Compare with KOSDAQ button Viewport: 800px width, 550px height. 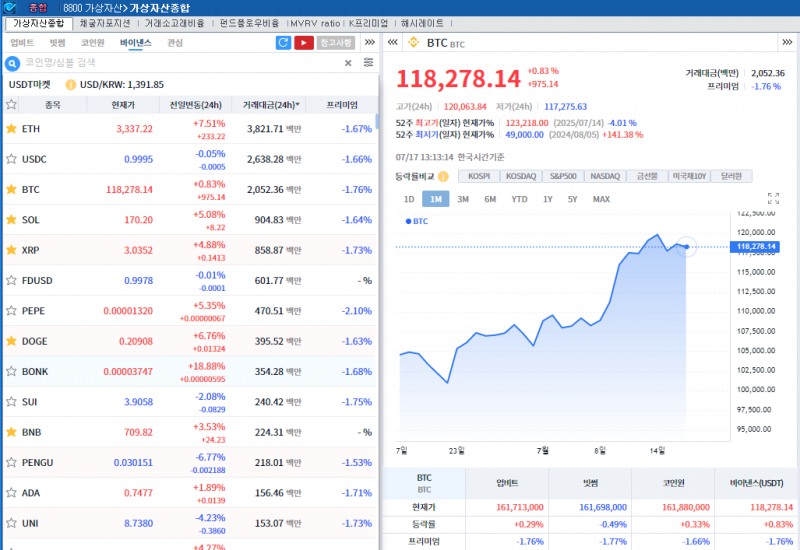(x=521, y=176)
